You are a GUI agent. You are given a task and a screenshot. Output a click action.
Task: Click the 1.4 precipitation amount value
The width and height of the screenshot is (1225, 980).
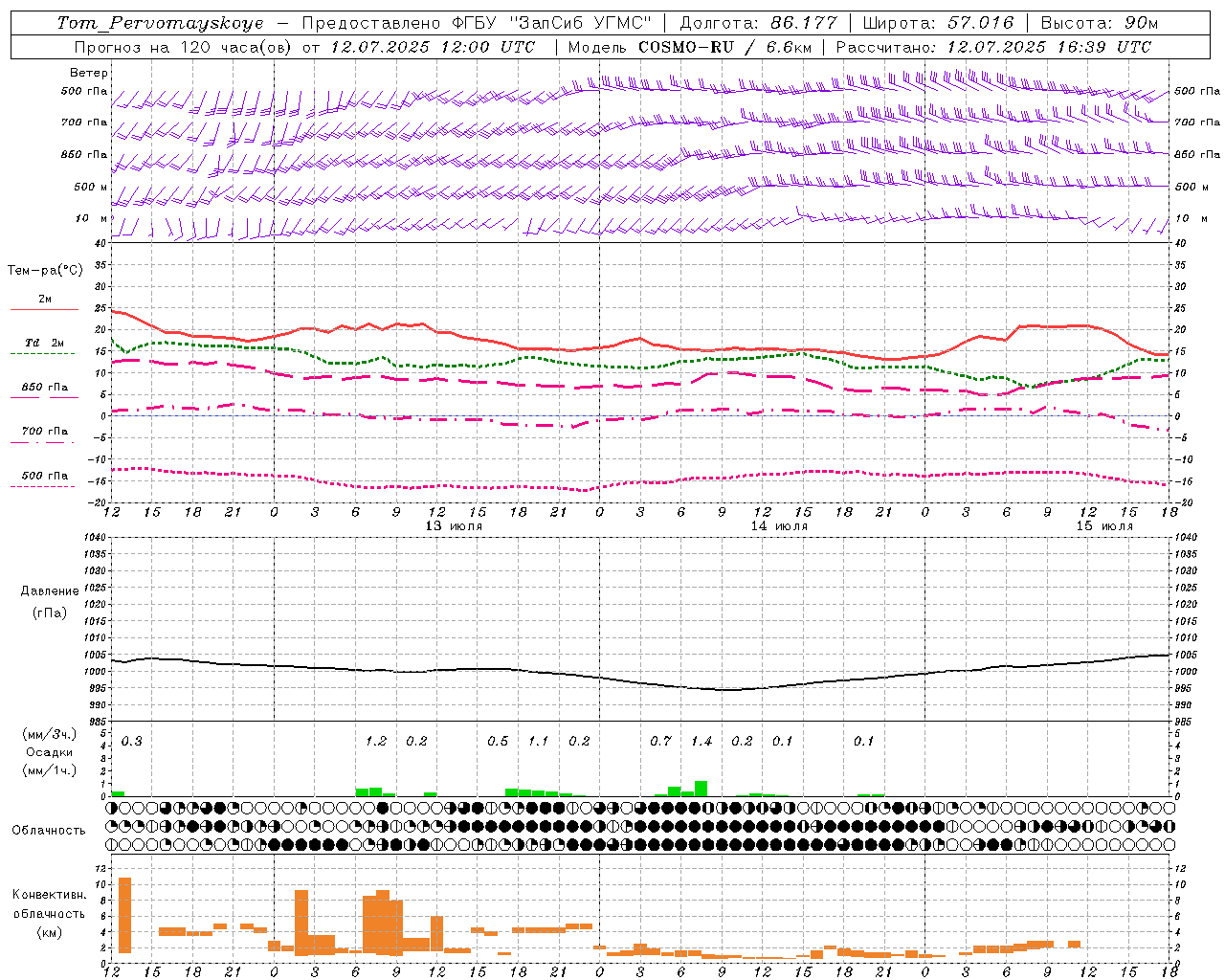[x=702, y=742]
